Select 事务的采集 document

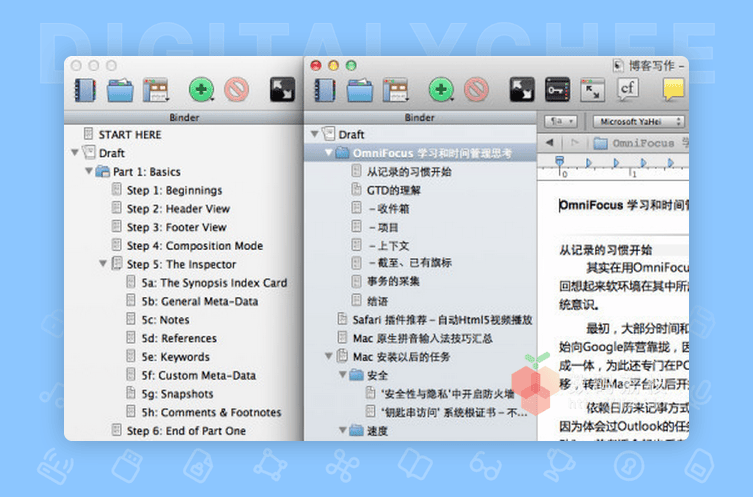pyautogui.click(x=393, y=281)
